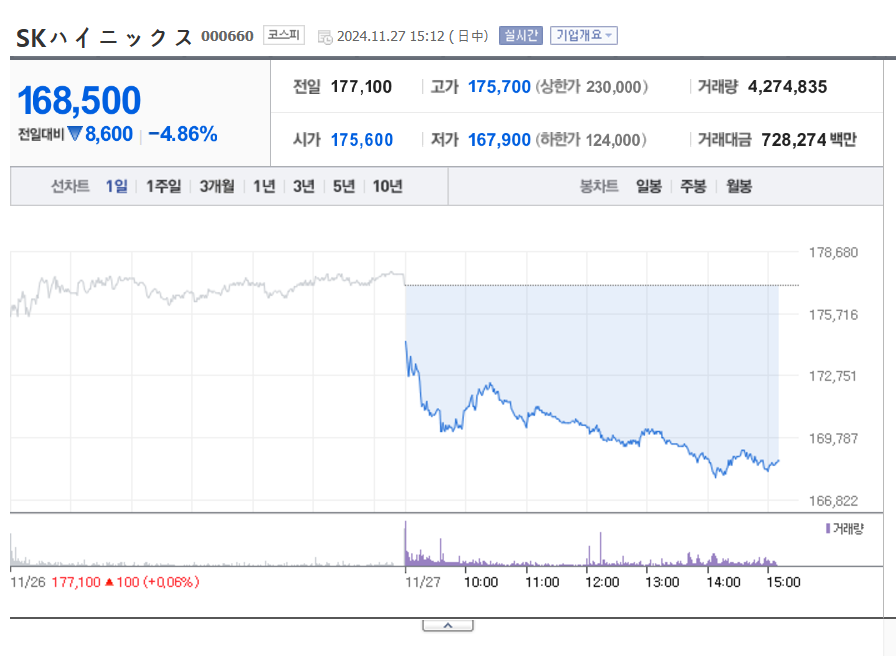The width and height of the screenshot is (896, 656).
Task: Click the down triangle price-change icon
Action: tap(75, 134)
